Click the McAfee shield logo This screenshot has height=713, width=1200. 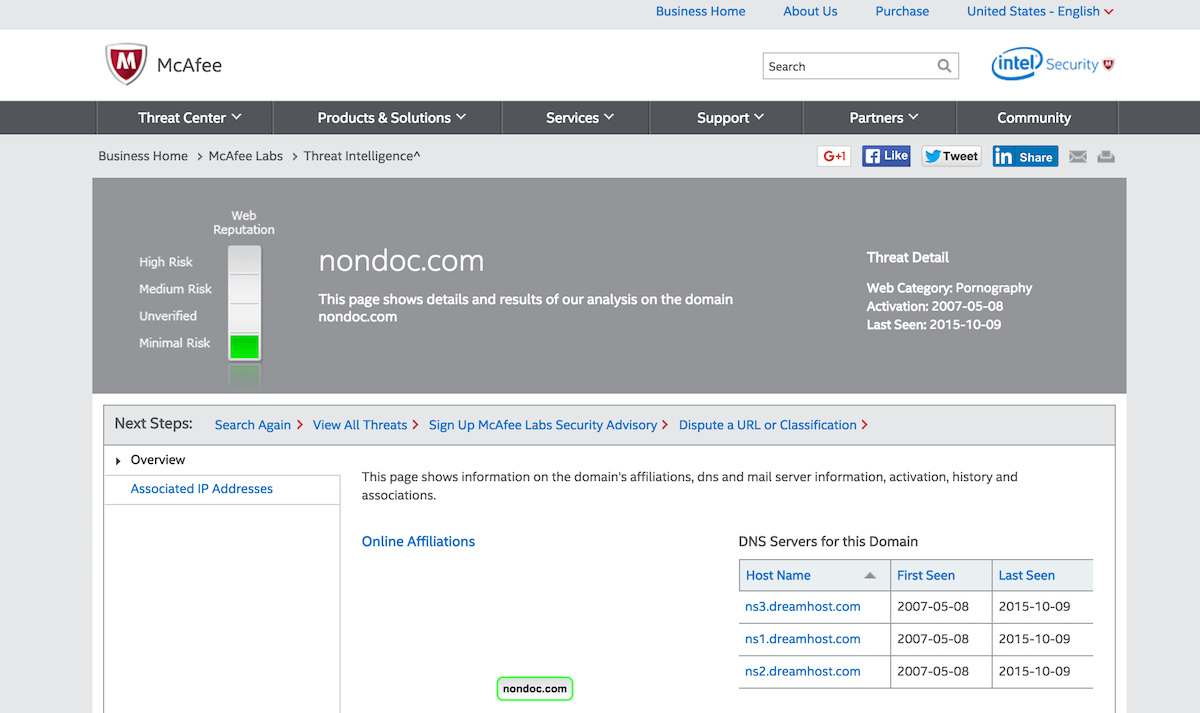click(x=125, y=65)
